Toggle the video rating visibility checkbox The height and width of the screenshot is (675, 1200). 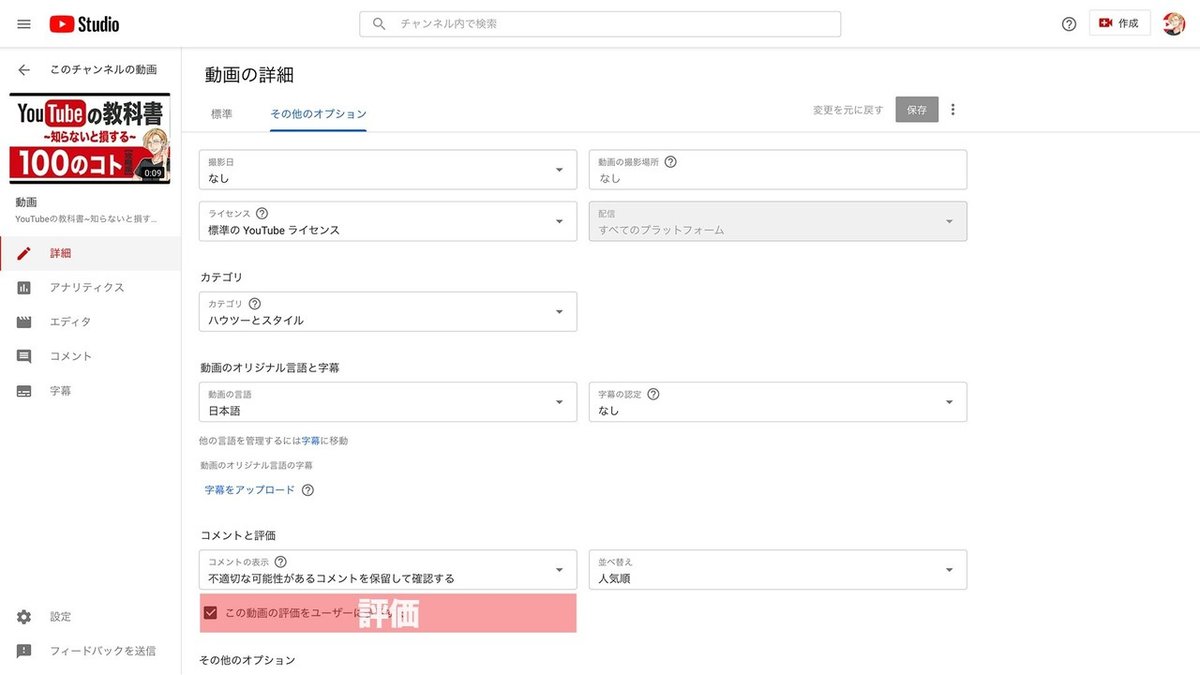tap(210, 613)
